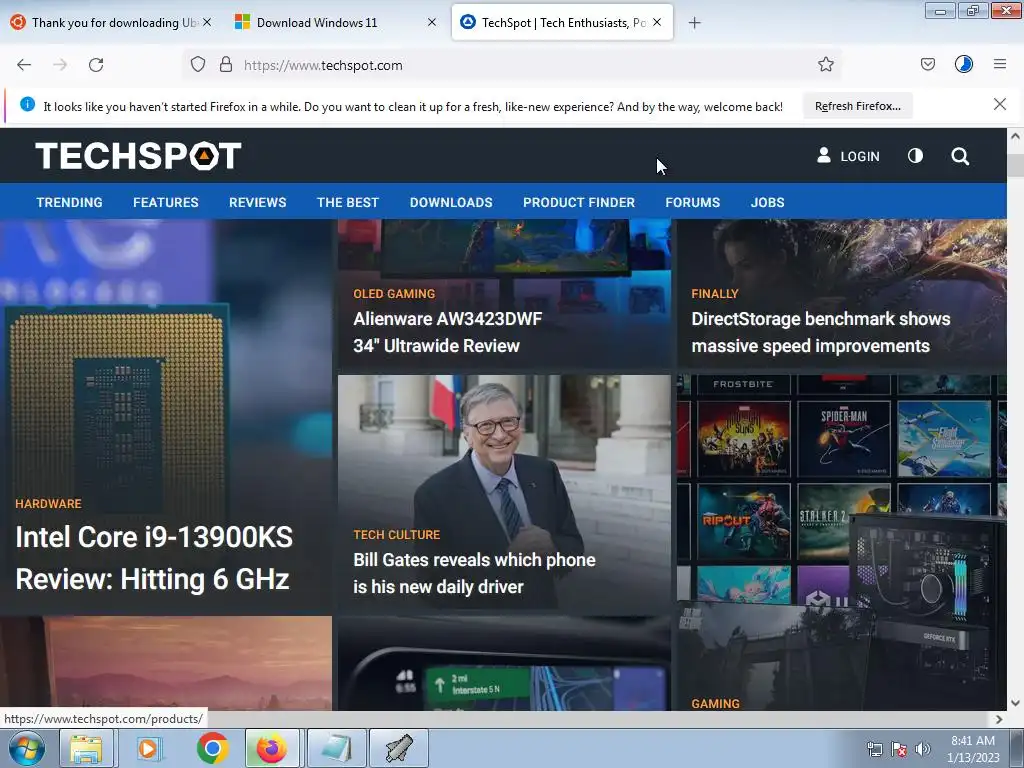
Task: Open the REVIEWS menu item
Action: [257, 202]
